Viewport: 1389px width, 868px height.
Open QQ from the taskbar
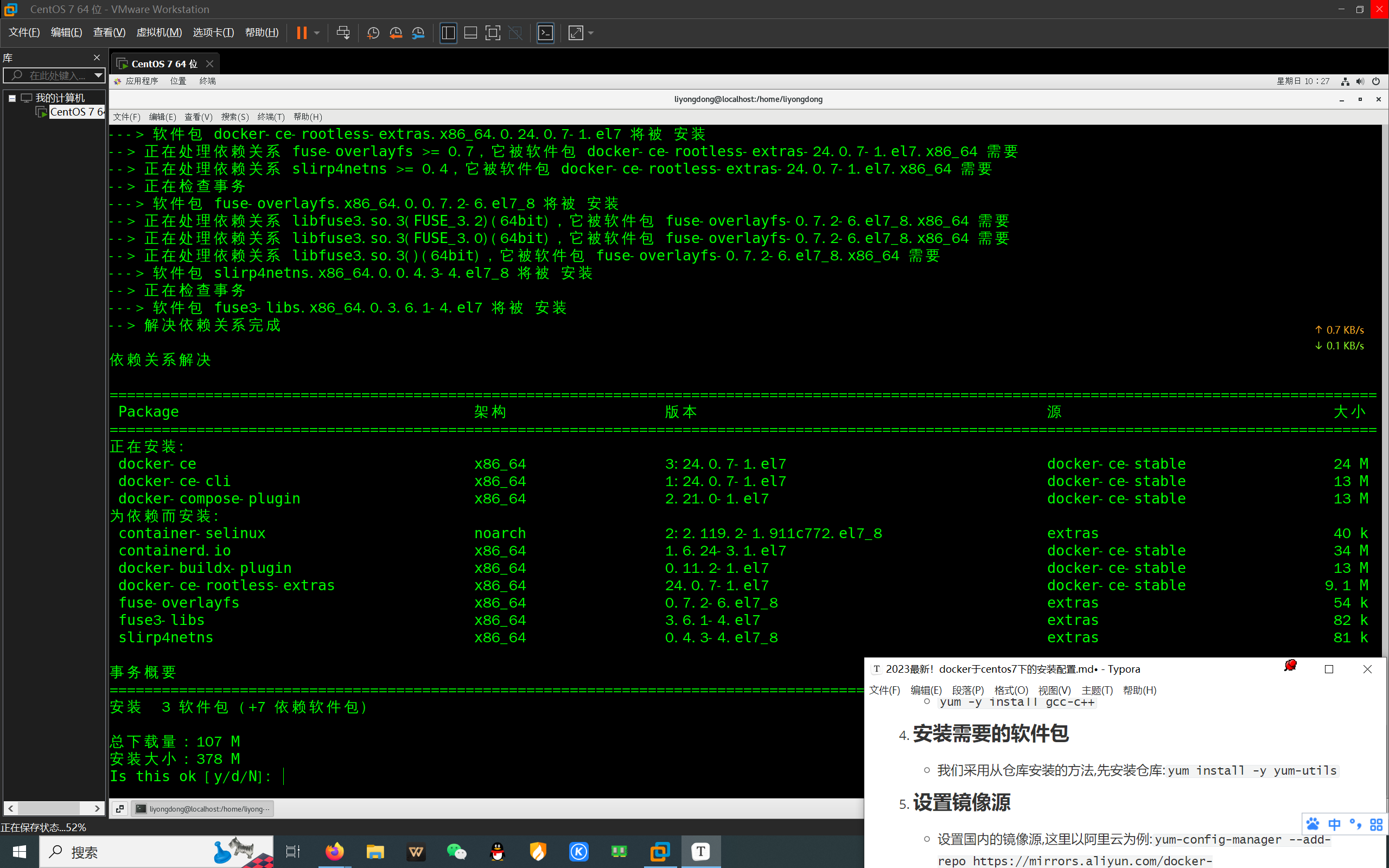click(497, 852)
